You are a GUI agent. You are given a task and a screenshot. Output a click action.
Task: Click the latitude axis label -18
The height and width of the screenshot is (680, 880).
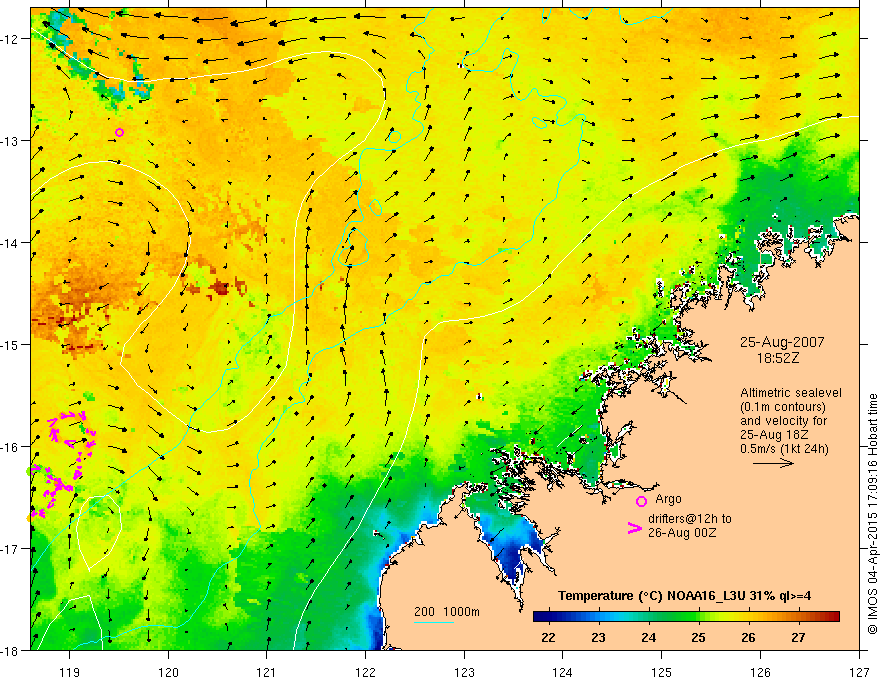pyautogui.click(x=11, y=650)
